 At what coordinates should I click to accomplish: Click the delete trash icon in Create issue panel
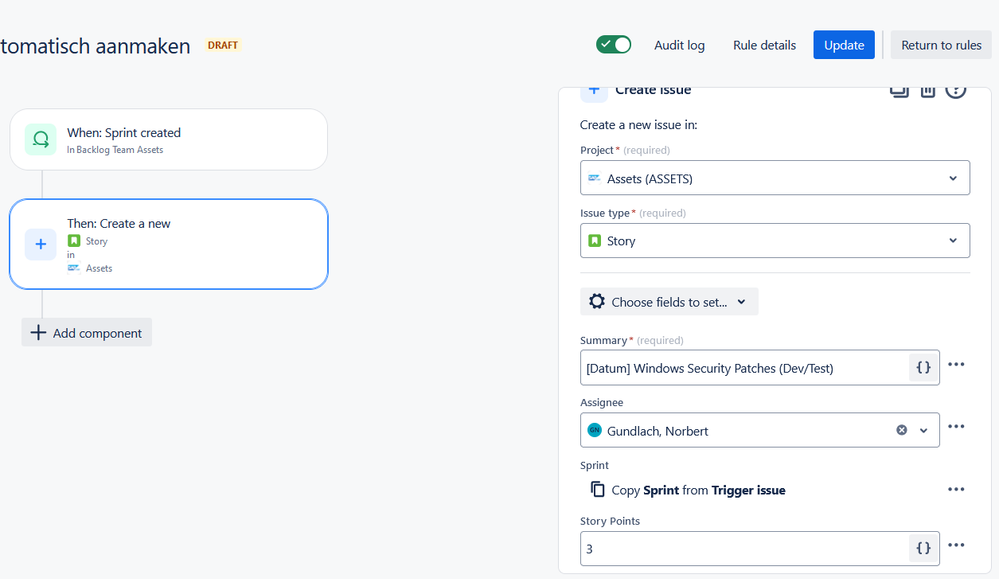tap(928, 91)
